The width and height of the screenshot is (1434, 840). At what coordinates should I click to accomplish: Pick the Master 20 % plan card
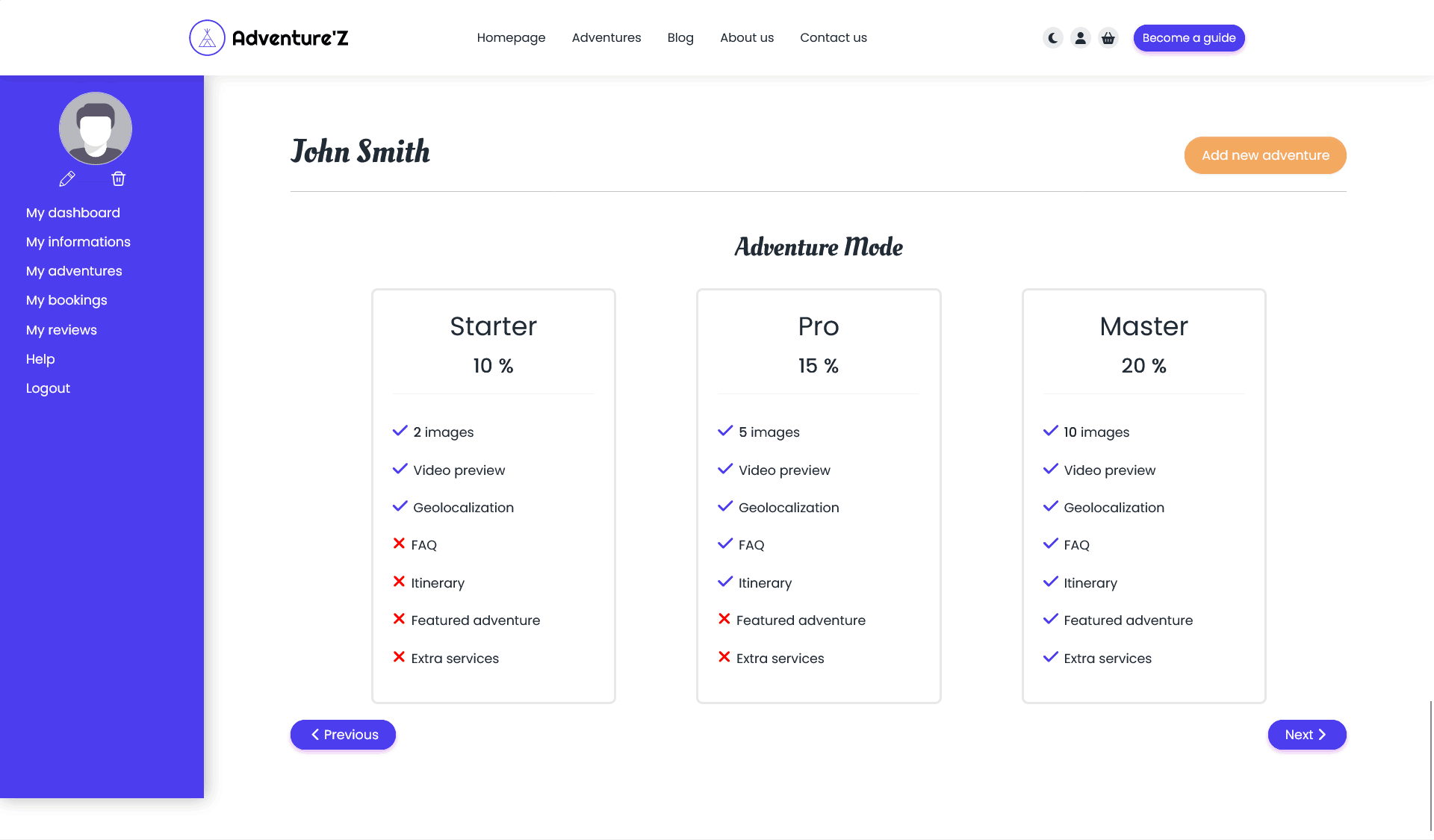pos(1144,496)
